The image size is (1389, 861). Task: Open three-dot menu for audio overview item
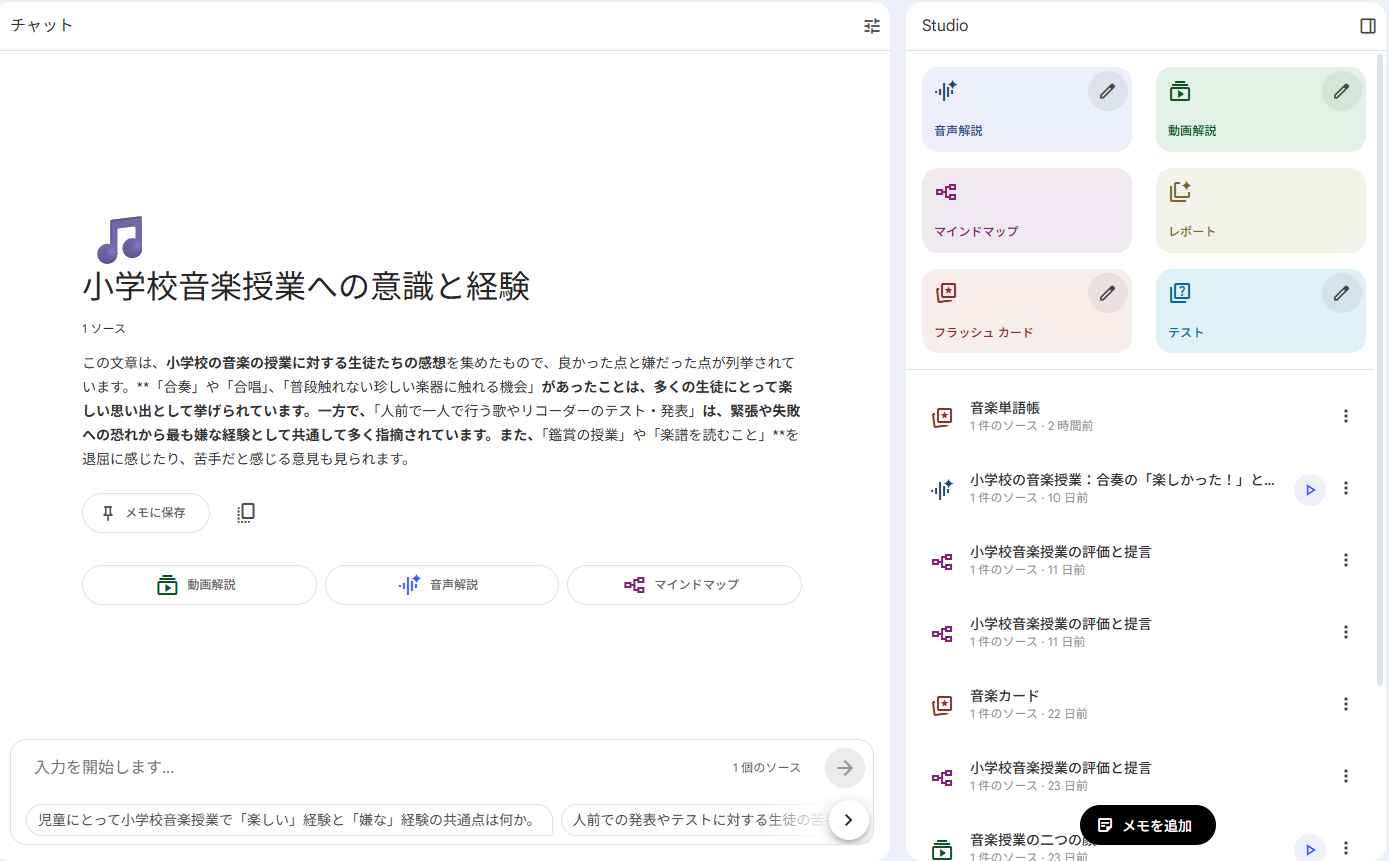click(1345, 488)
